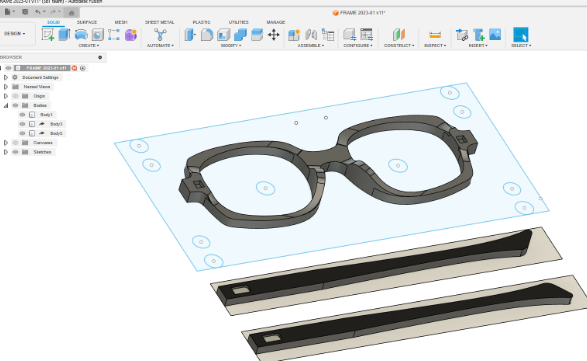This screenshot has width=587, height=361.
Task: Switch to the Surface tab
Action: 87,22
